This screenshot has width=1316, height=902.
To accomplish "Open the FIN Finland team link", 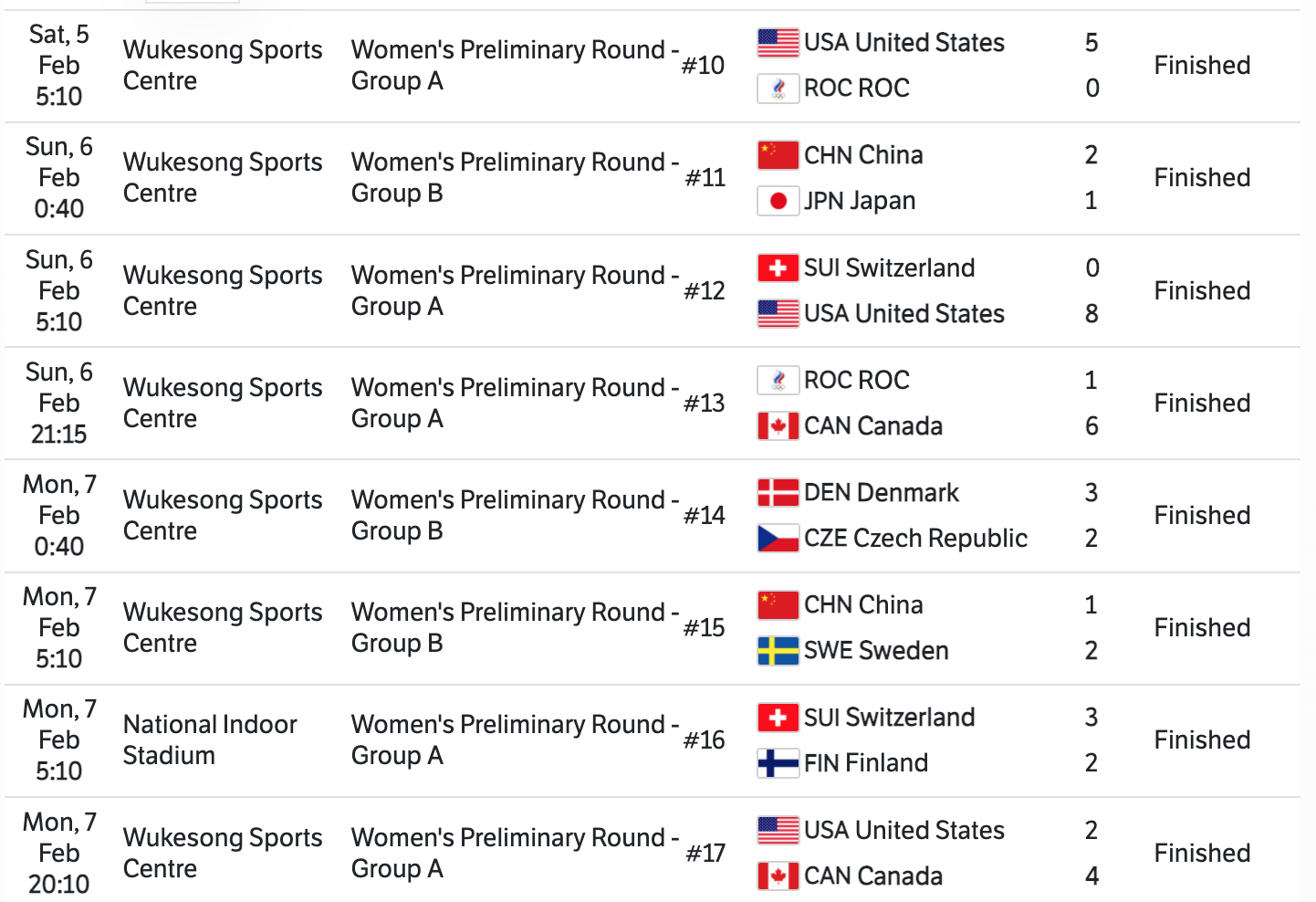I will (x=865, y=763).
